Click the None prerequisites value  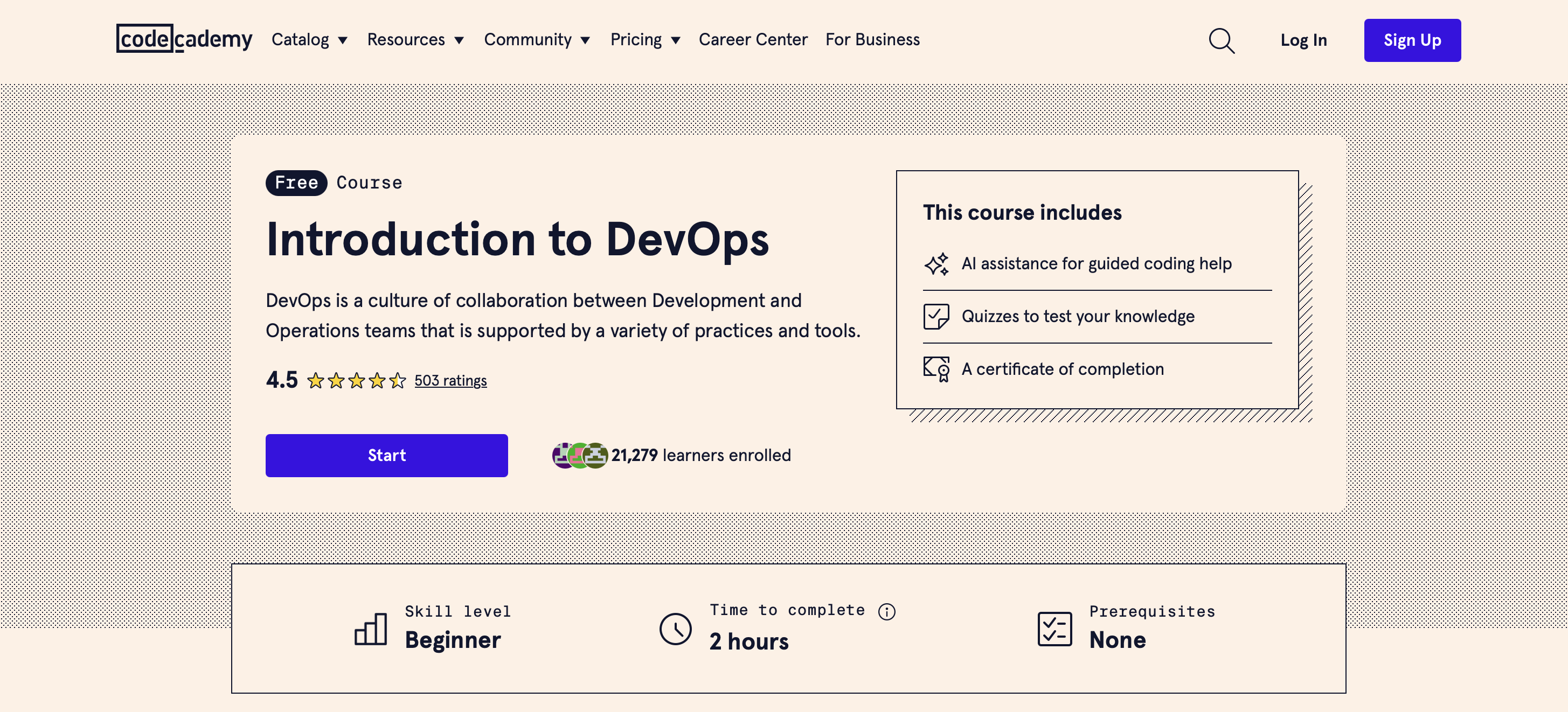[1118, 640]
